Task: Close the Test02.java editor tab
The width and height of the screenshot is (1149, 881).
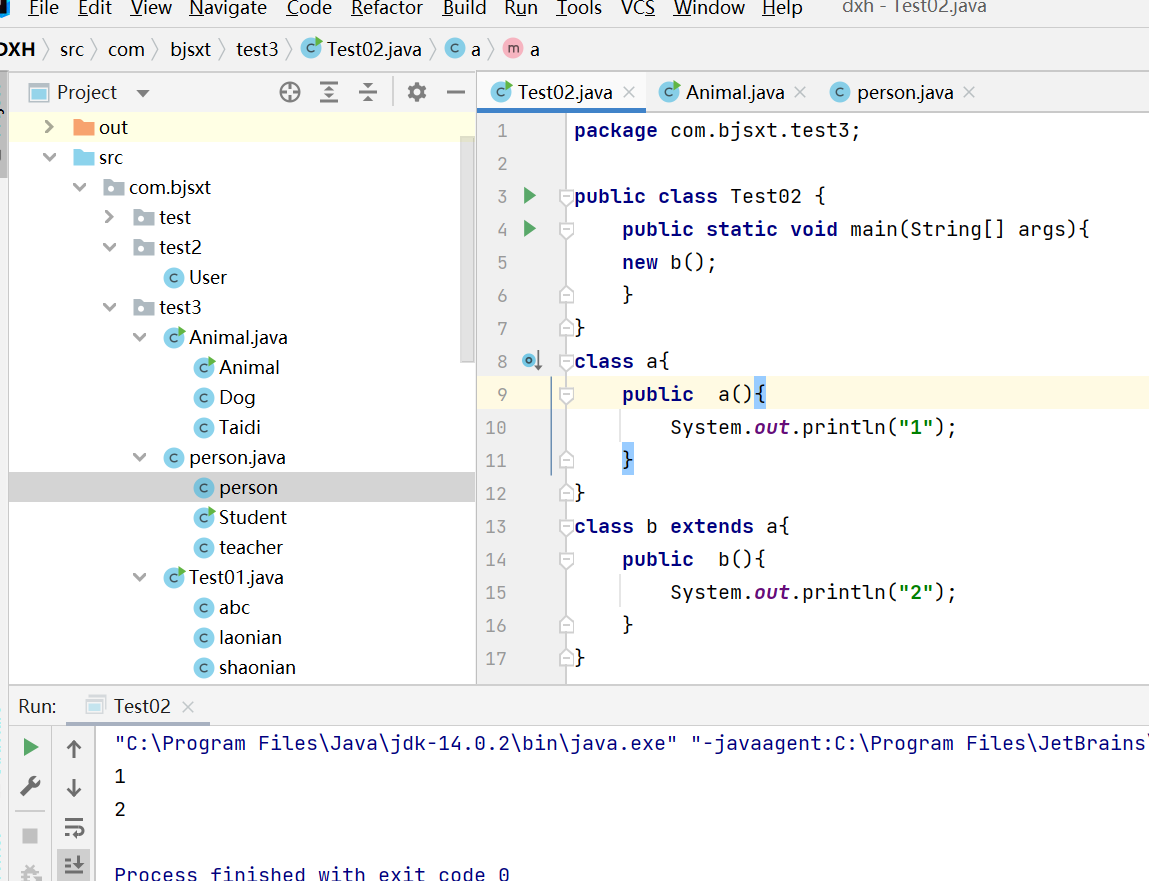Action: click(x=629, y=92)
